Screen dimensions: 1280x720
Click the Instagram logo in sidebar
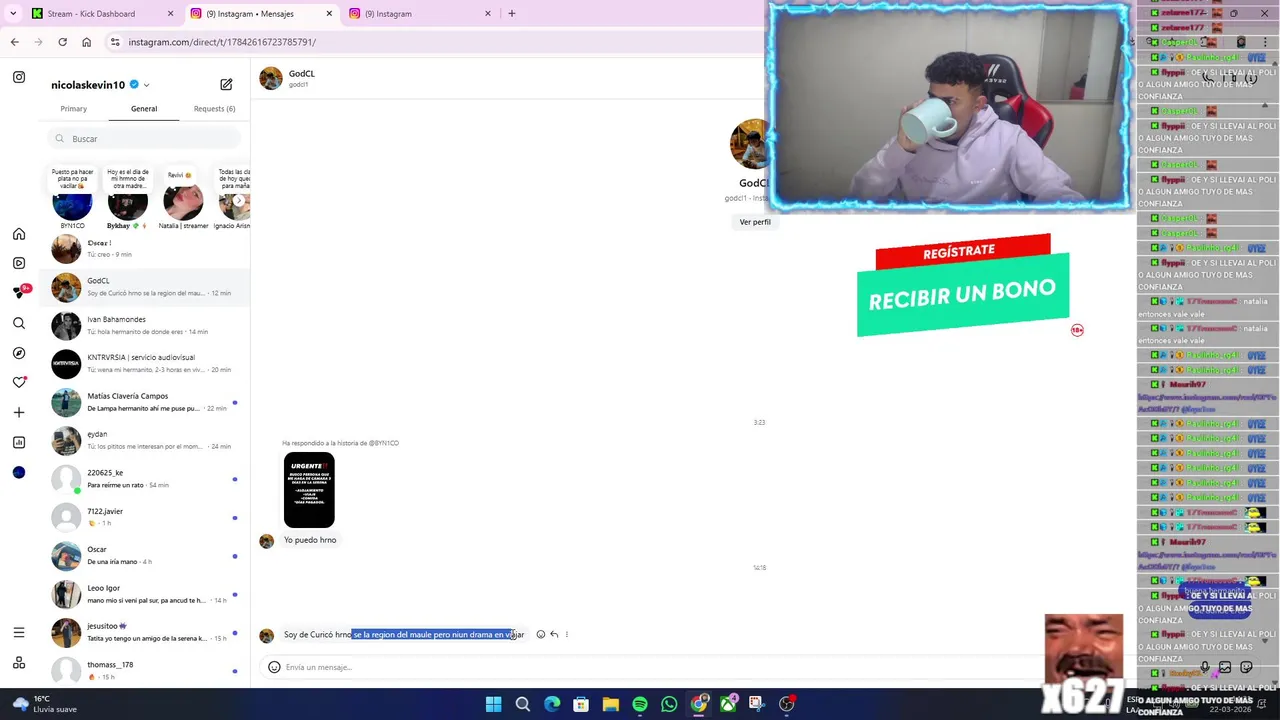coord(19,77)
